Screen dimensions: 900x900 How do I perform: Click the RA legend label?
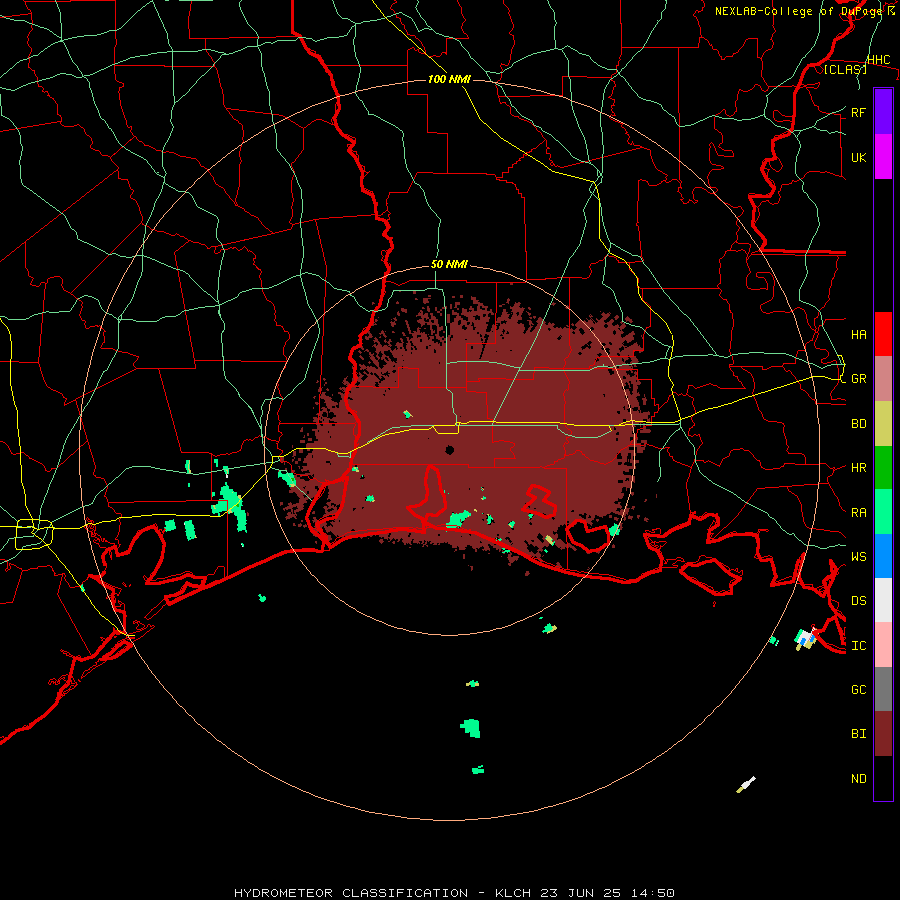pyautogui.click(x=858, y=513)
